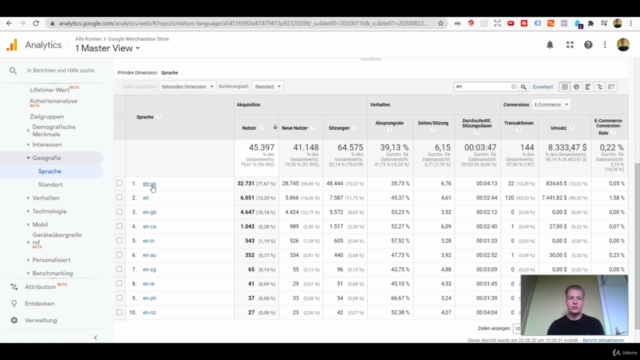The image size is (640, 360).
Task: Click the page vertical scrollbar
Action: click(637, 246)
